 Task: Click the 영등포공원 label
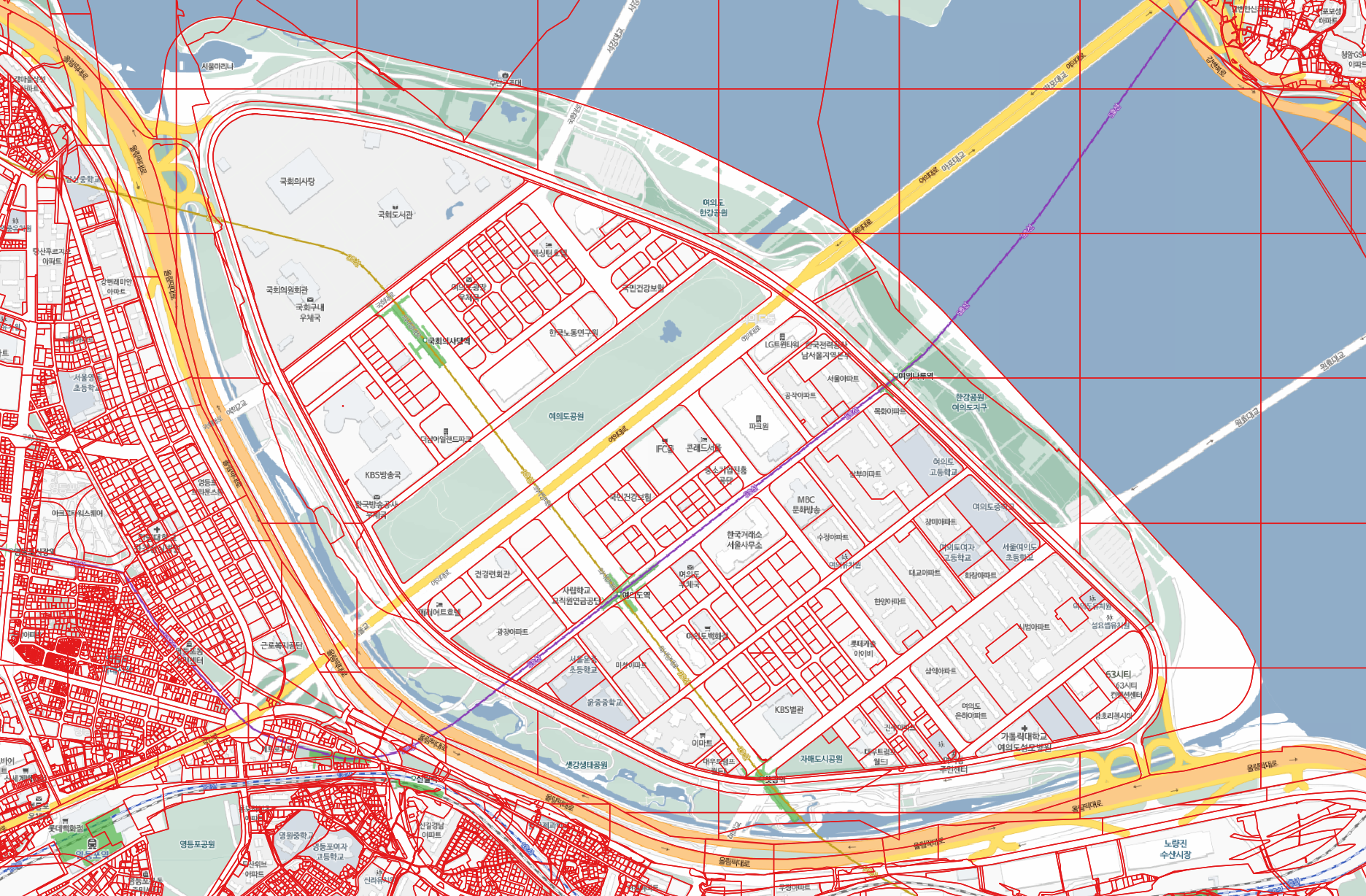tap(198, 844)
